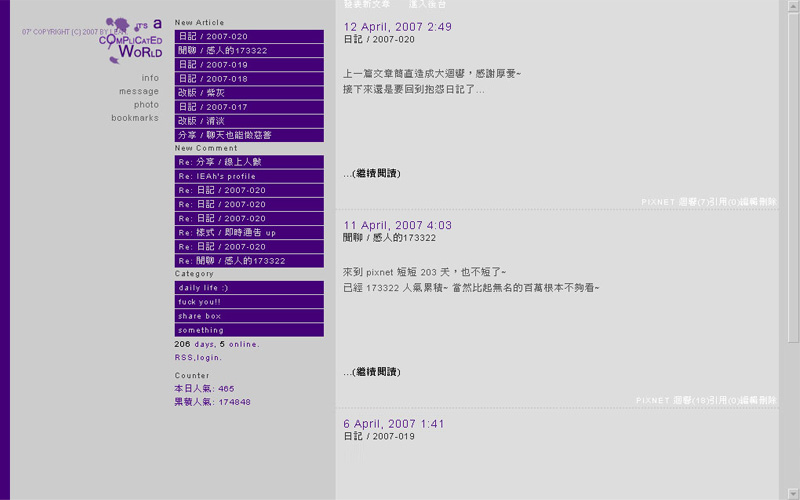800x500 pixels.
Task: Click 刪除 under the 12 April post
Action: coord(767,202)
